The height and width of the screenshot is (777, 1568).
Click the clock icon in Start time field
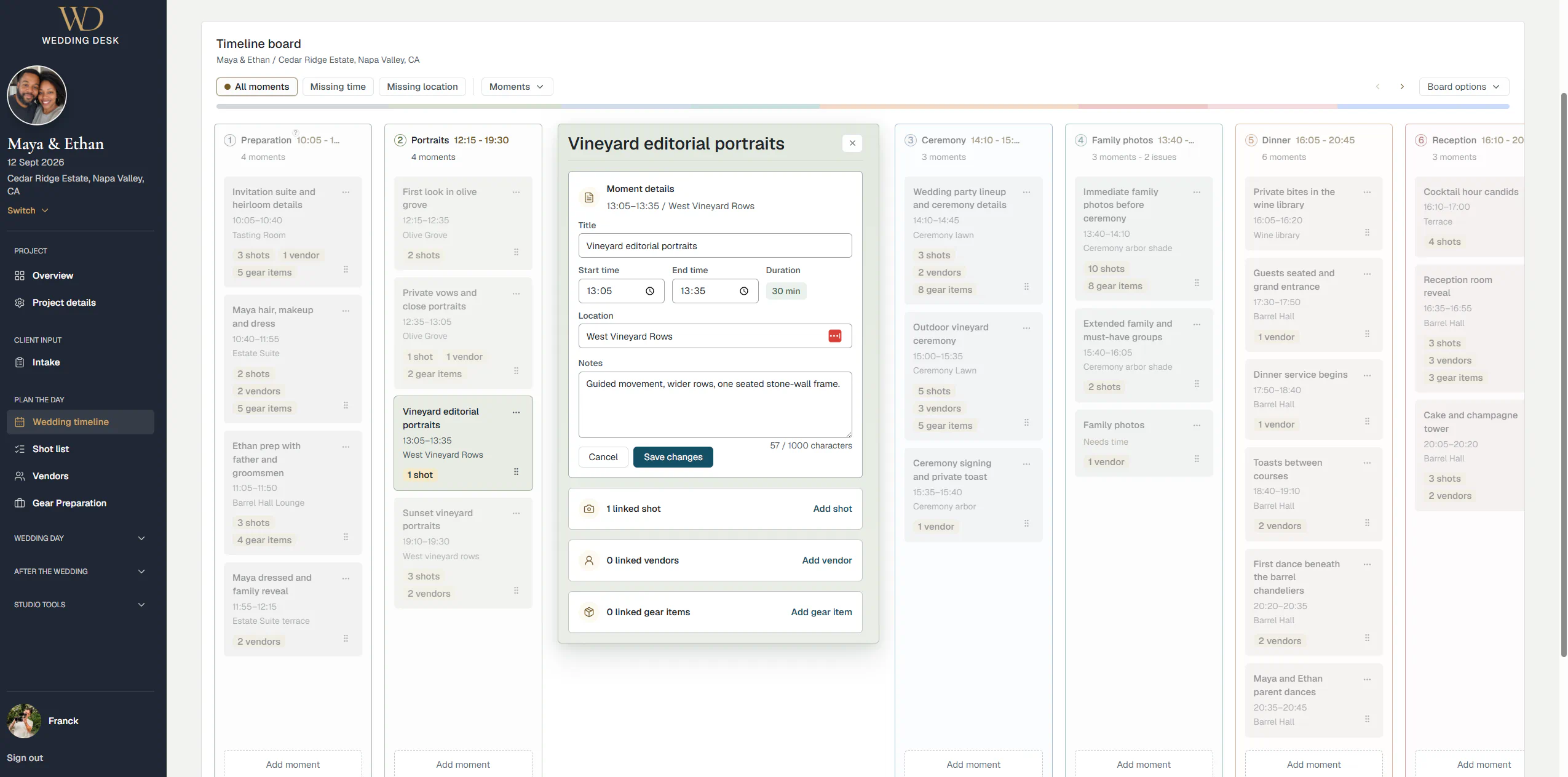(x=649, y=291)
